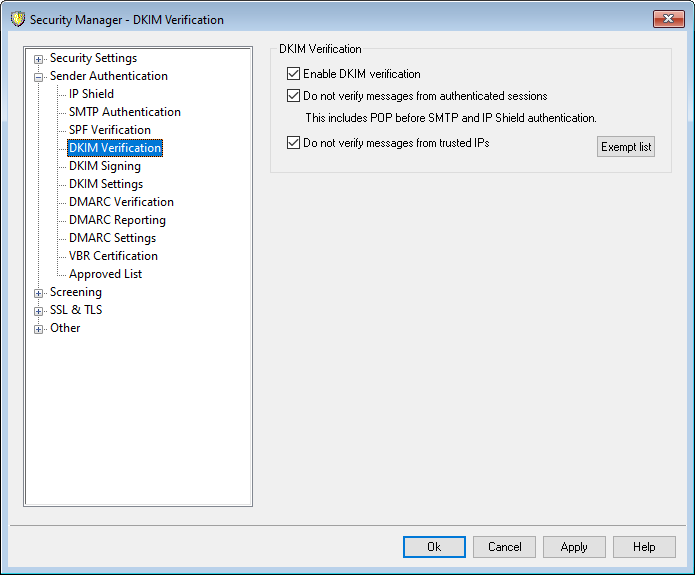This screenshot has height=575, width=695.
Task: Toggle Do not verify messages from trusted IPs
Action: (293, 143)
